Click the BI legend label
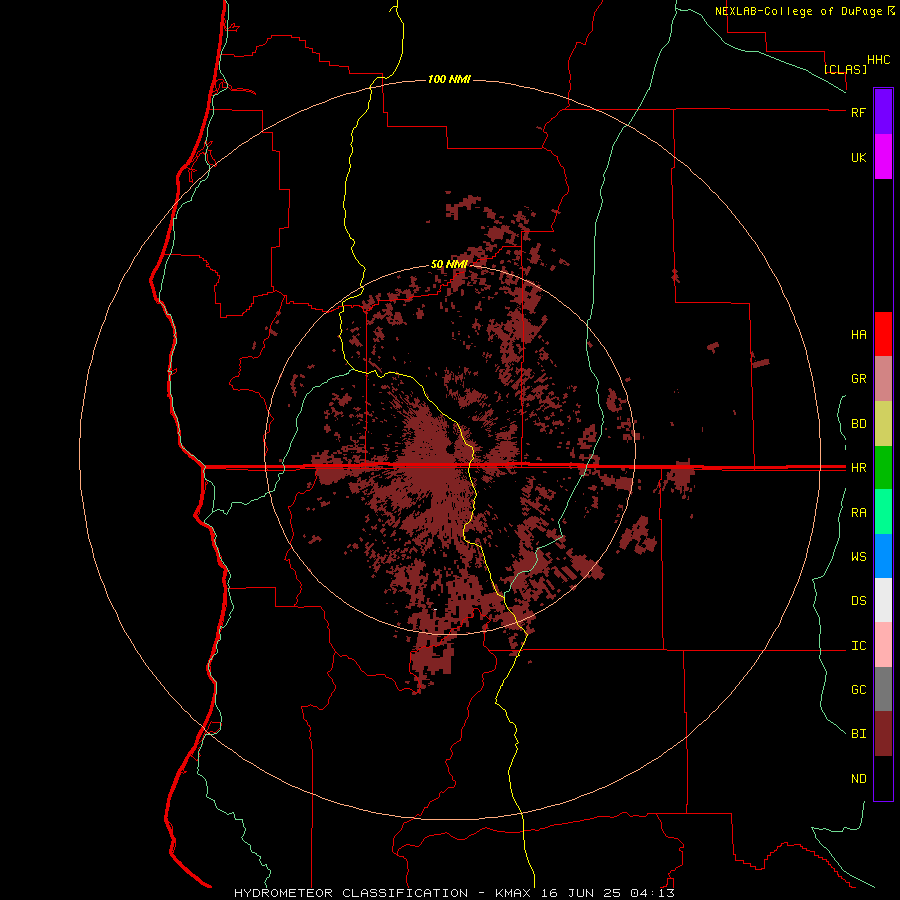The width and height of the screenshot is (900, 900). click(x=858, y=734)
